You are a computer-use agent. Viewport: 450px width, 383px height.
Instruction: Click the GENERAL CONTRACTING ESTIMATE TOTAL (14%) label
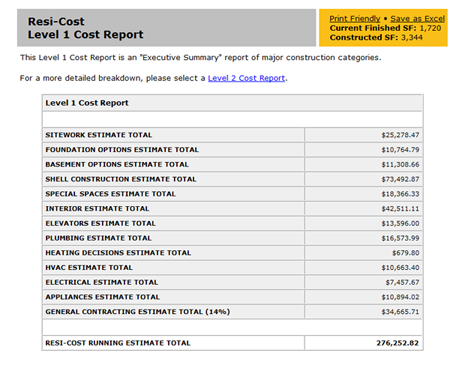click(x=138, y=312)
